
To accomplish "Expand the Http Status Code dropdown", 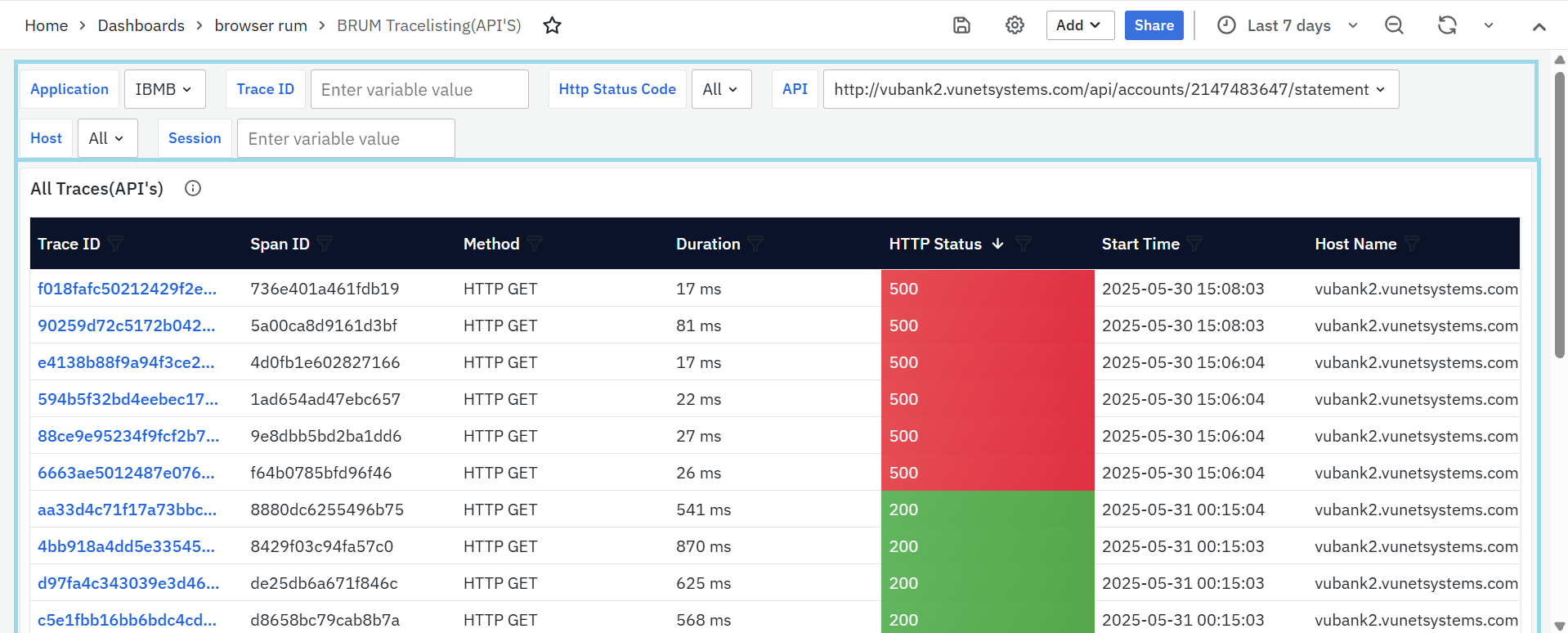I will [721, 89].
